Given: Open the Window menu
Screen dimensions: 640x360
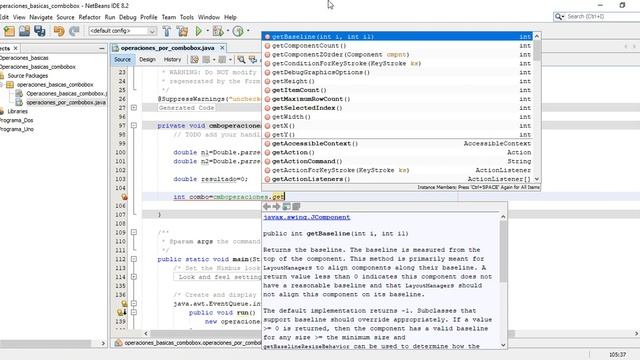Looking at the screenshot, I should [209, 17].
